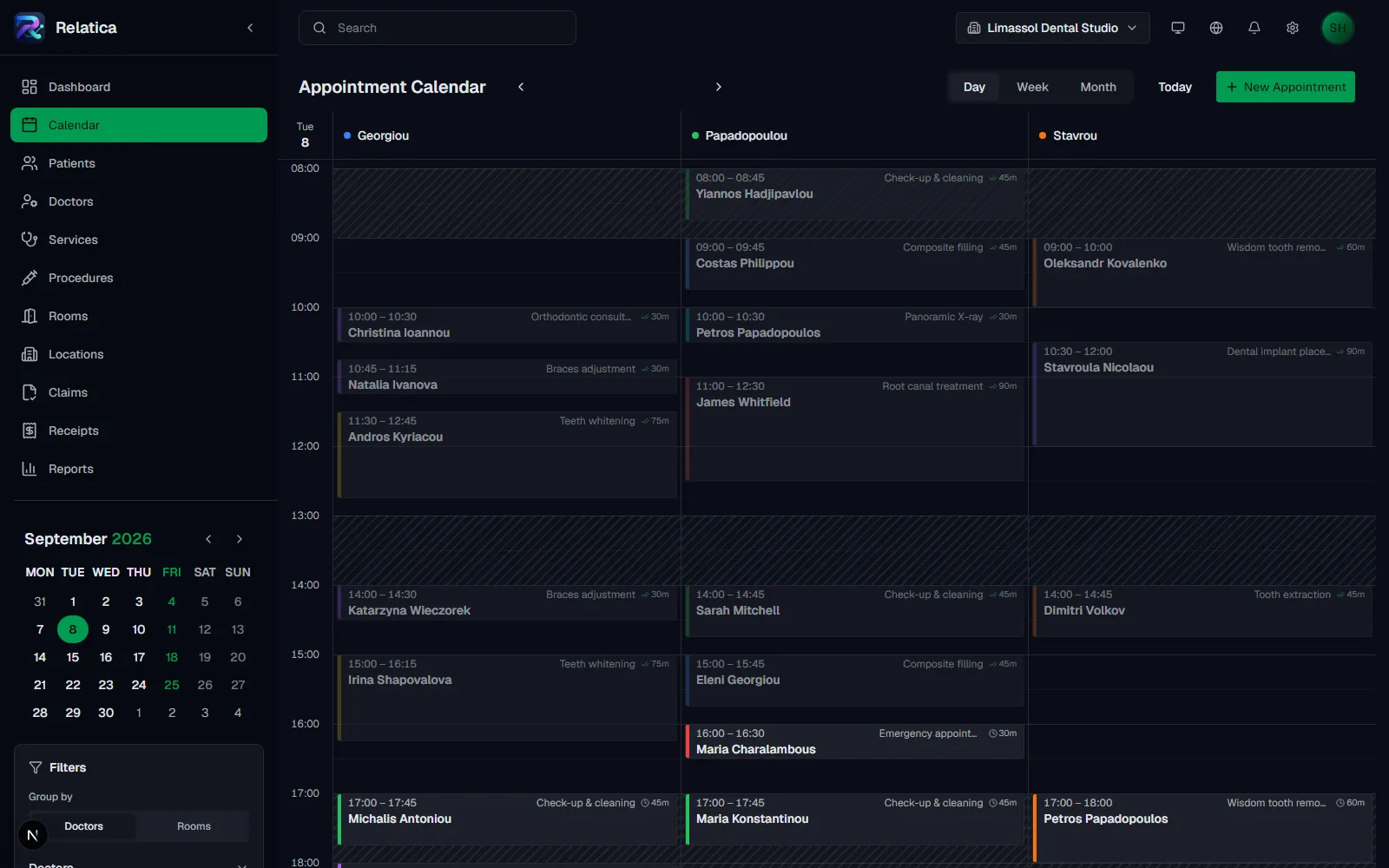1389x868 pixels.
Task: Show previous month in mini calendar
Action: coord(208,539)
